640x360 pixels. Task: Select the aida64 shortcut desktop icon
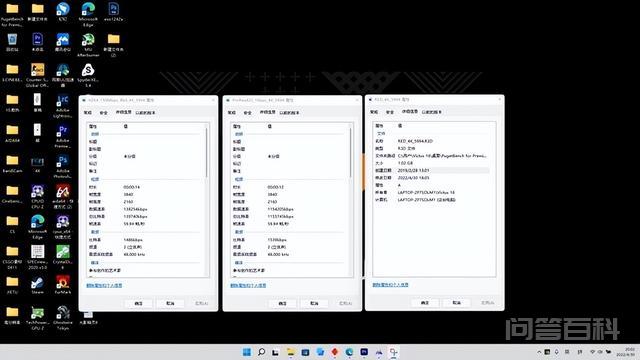pos(62,197)
